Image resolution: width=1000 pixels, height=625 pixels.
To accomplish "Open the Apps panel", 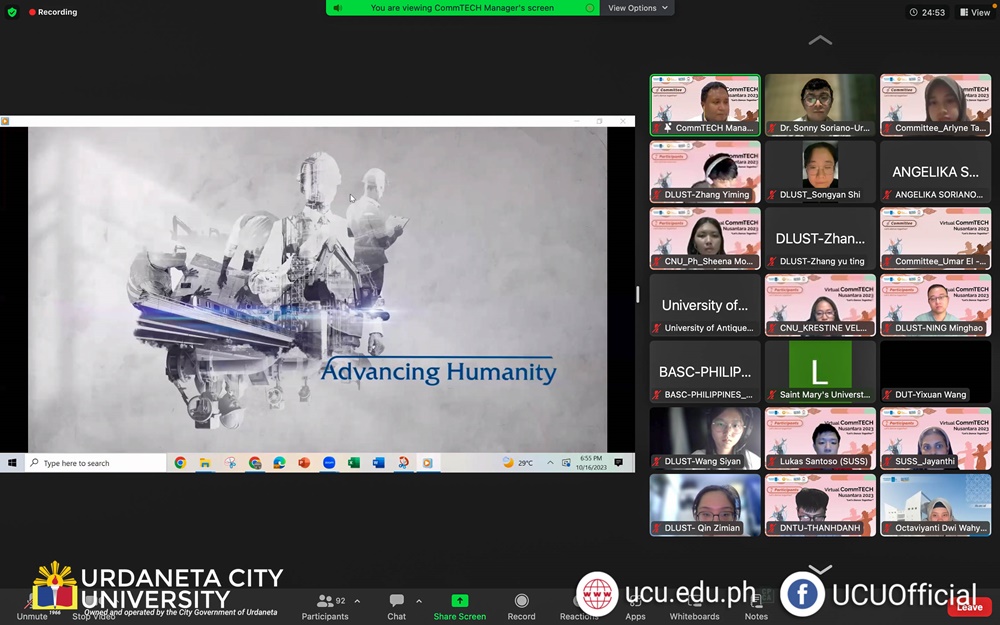I will (x=635, y=607).
